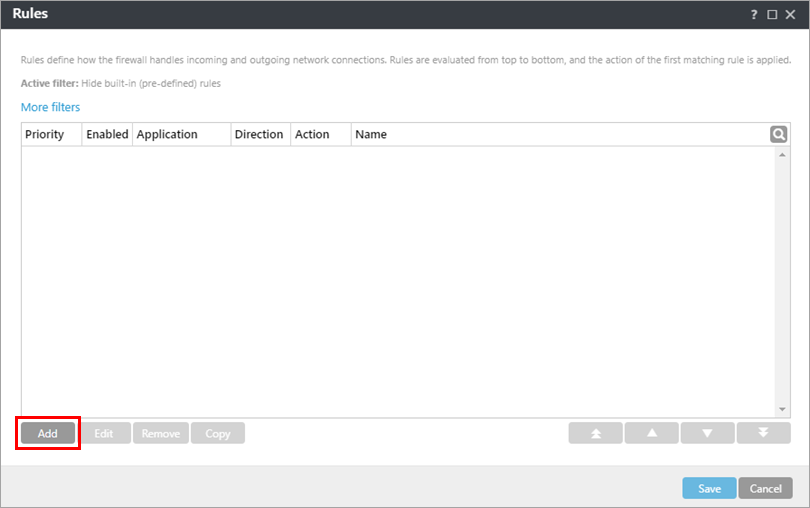Screen dimensions: 810x508
Task: Click the search magnifier icon in table header
Action: tap(778, 134)
